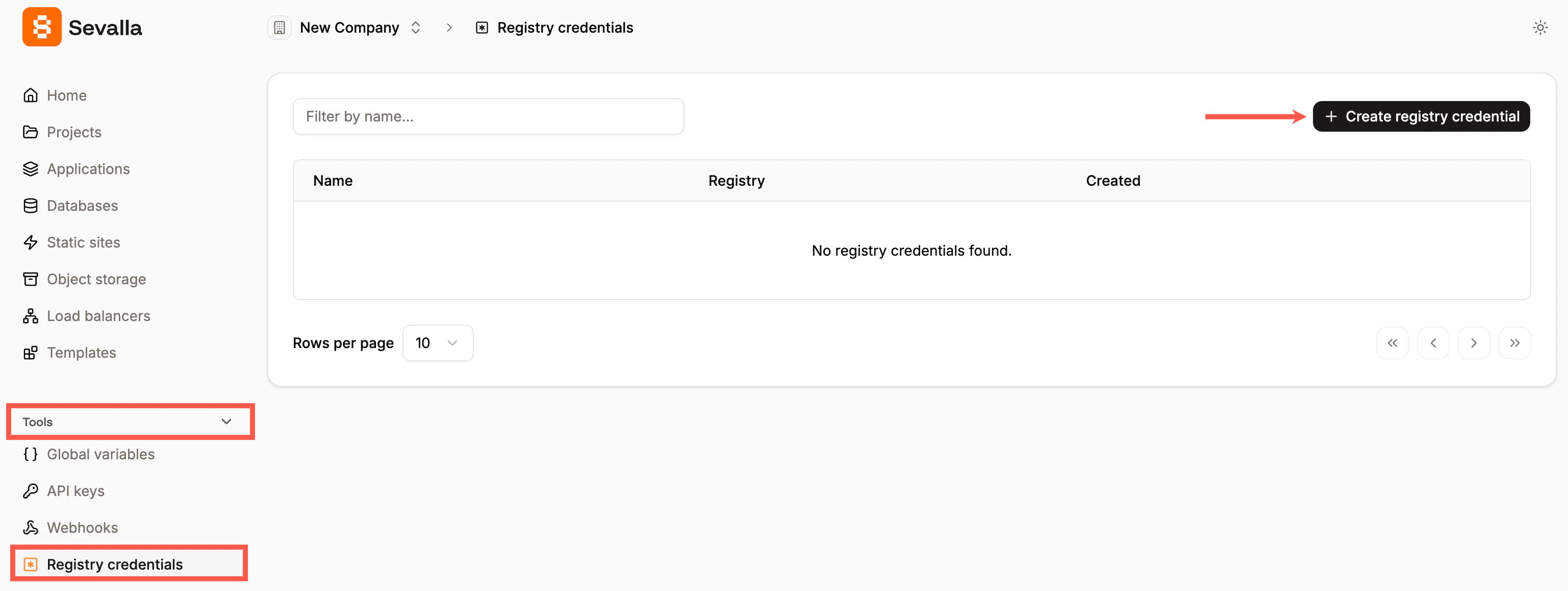Open the New Company switcher arrows

pos(416,28)
